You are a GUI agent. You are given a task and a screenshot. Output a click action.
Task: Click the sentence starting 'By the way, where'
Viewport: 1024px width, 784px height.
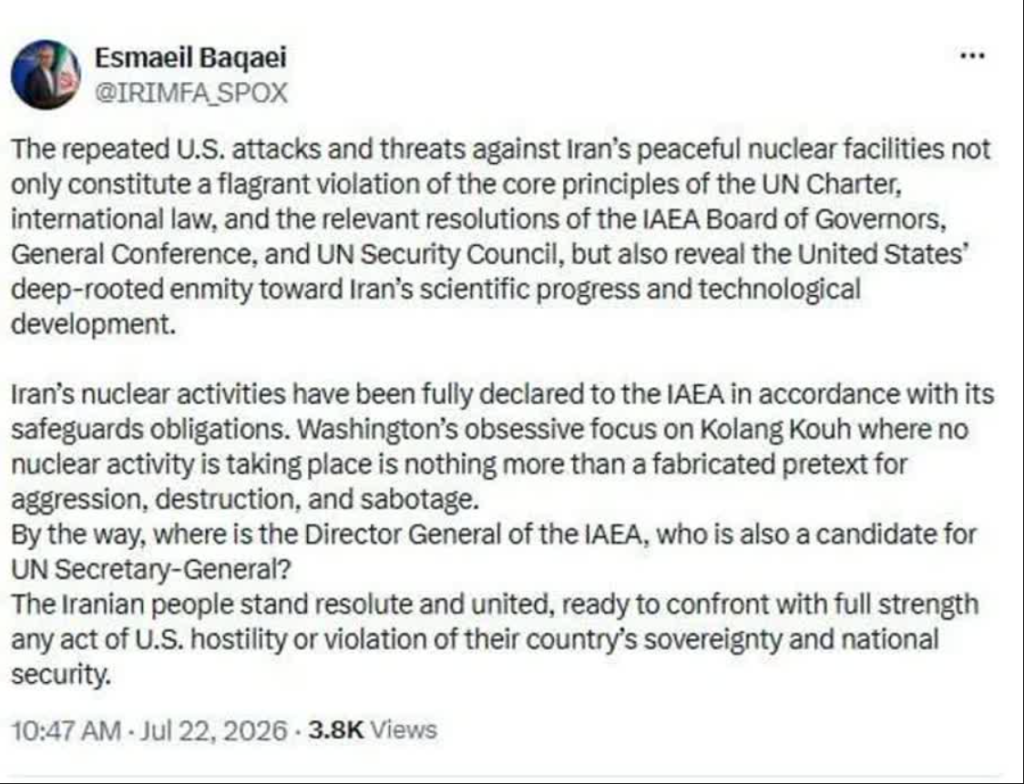[x=494, y=552]
